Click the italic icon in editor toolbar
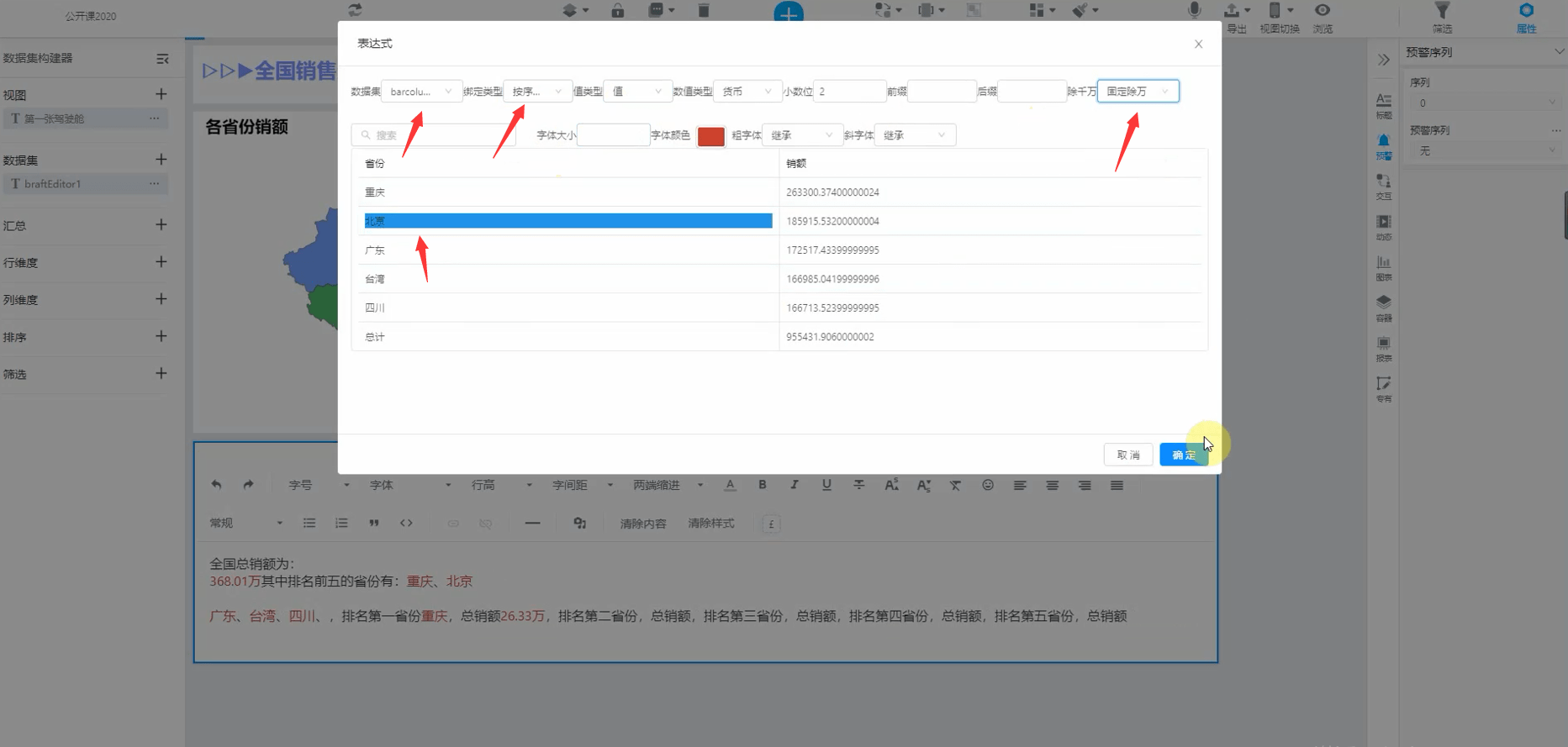 coord(795,485)
